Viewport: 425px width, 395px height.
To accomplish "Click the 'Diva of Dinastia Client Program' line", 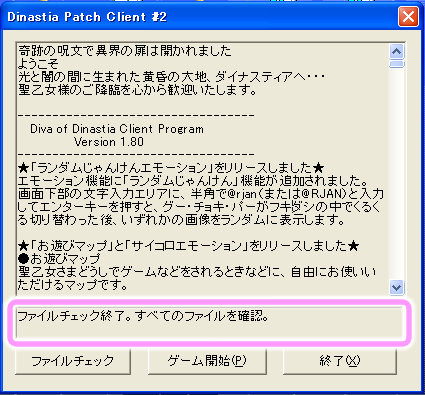I will [117, 129].
